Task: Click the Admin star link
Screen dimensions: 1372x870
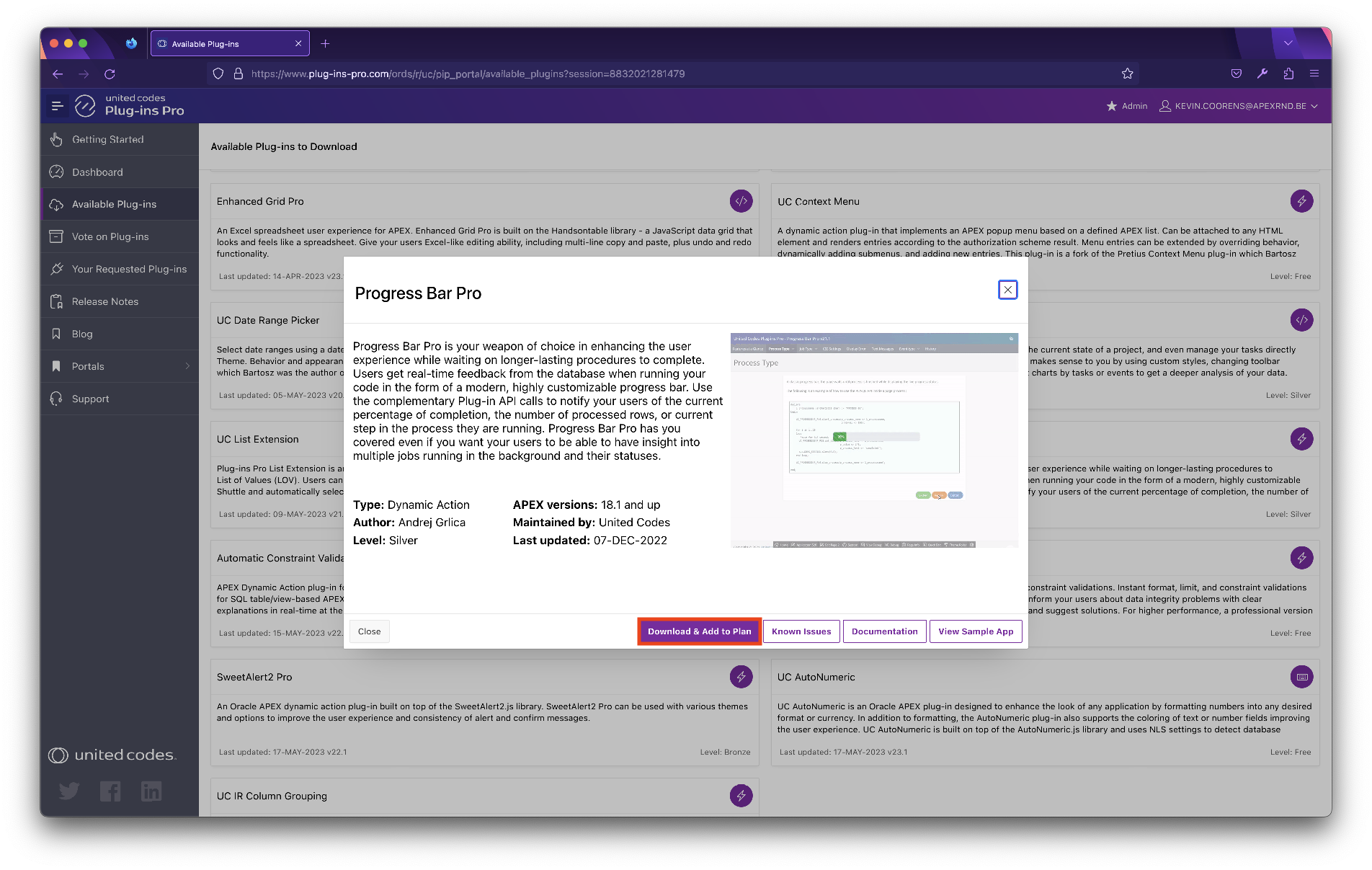Action: click(x=1127, y=106)
